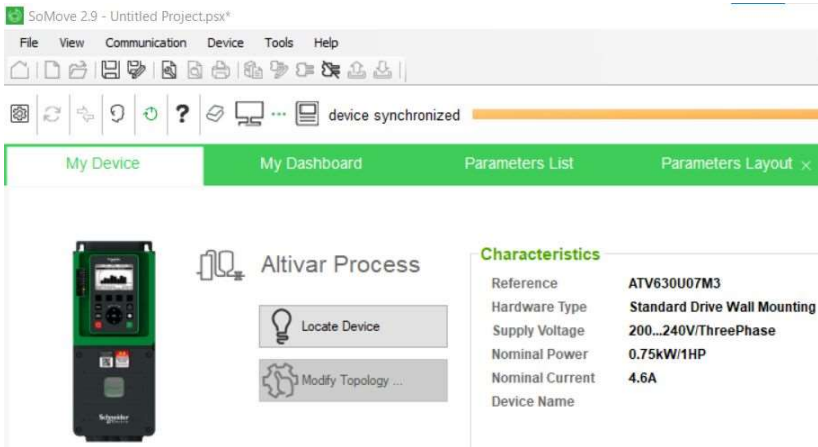Click the Home start page icon
Image resolution: width=818 pixels, height=447 pixels.
(20, 70)
